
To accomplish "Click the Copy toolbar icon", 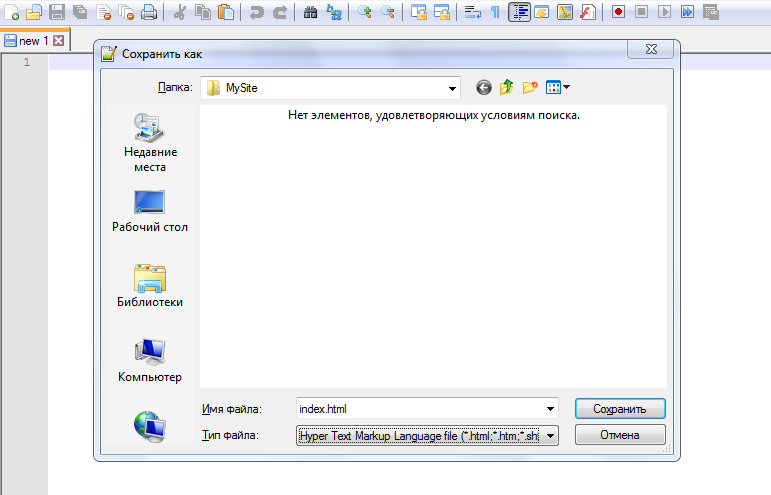I will tap(203, 11).
